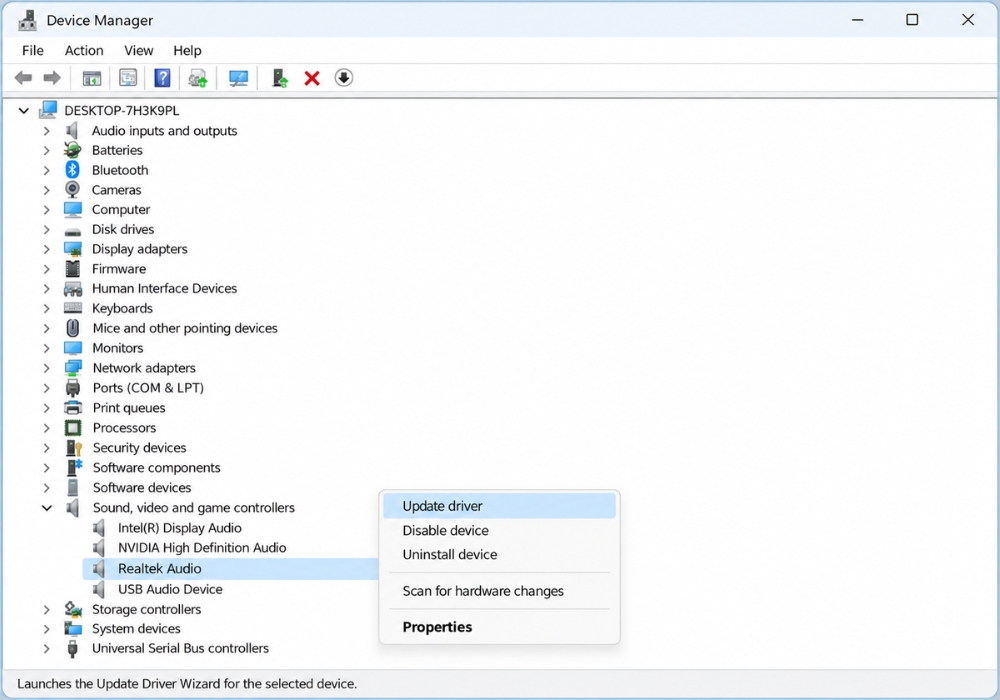This screenshot has width=1000, height=700.
Task: Click the Human Interface Devices icon
Action: (73, 289)
